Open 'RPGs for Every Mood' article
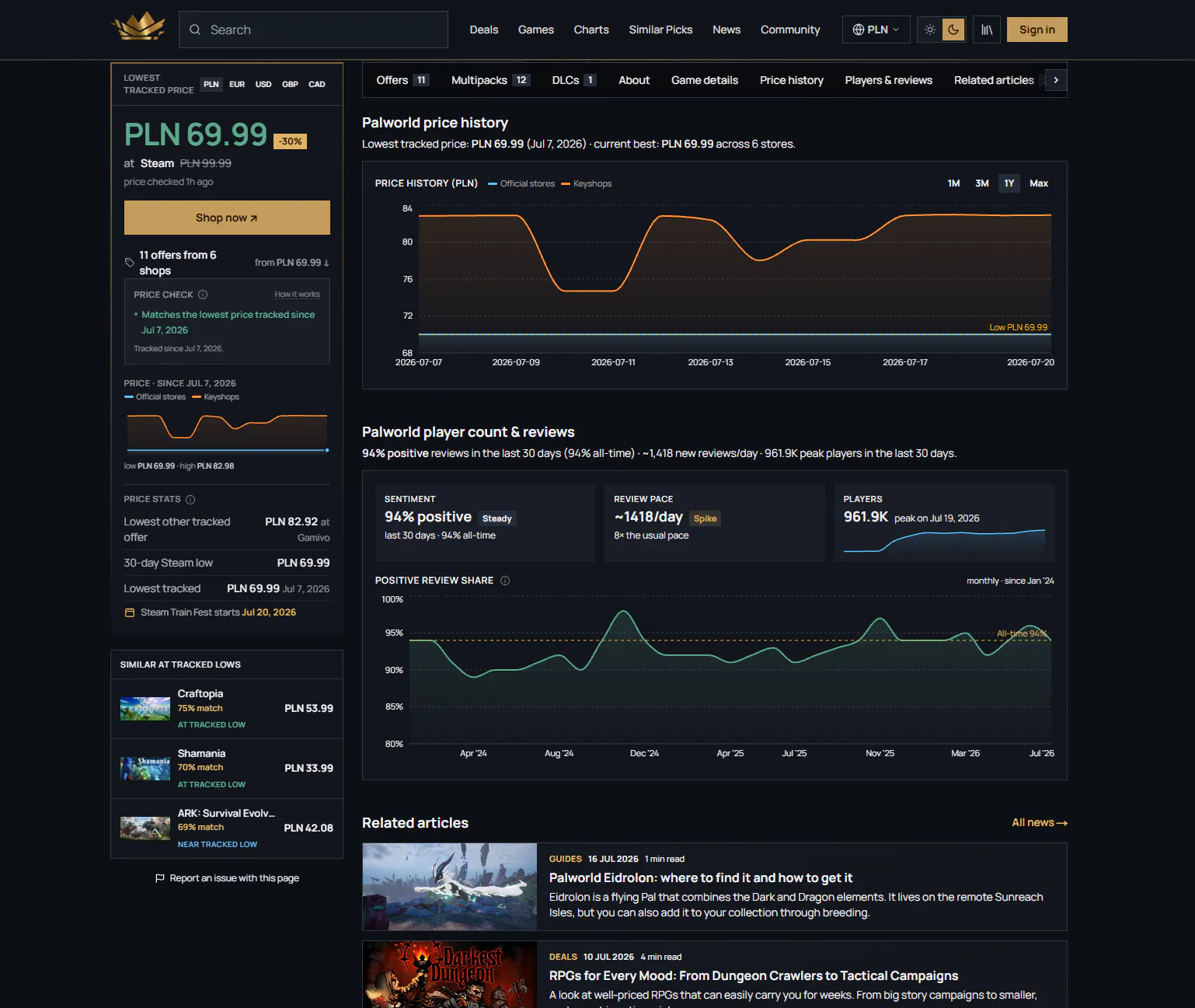This screenshot has height=1008, width=1195. tap(754, 975)
